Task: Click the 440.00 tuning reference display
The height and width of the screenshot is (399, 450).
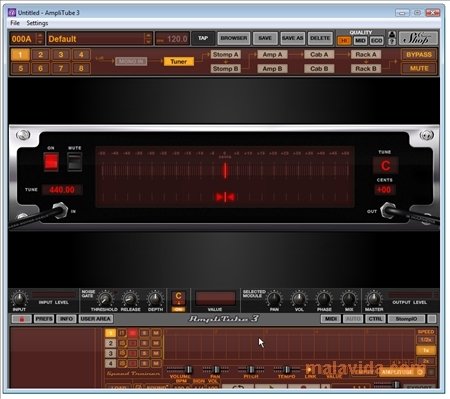Action: (x=62, y=190)
